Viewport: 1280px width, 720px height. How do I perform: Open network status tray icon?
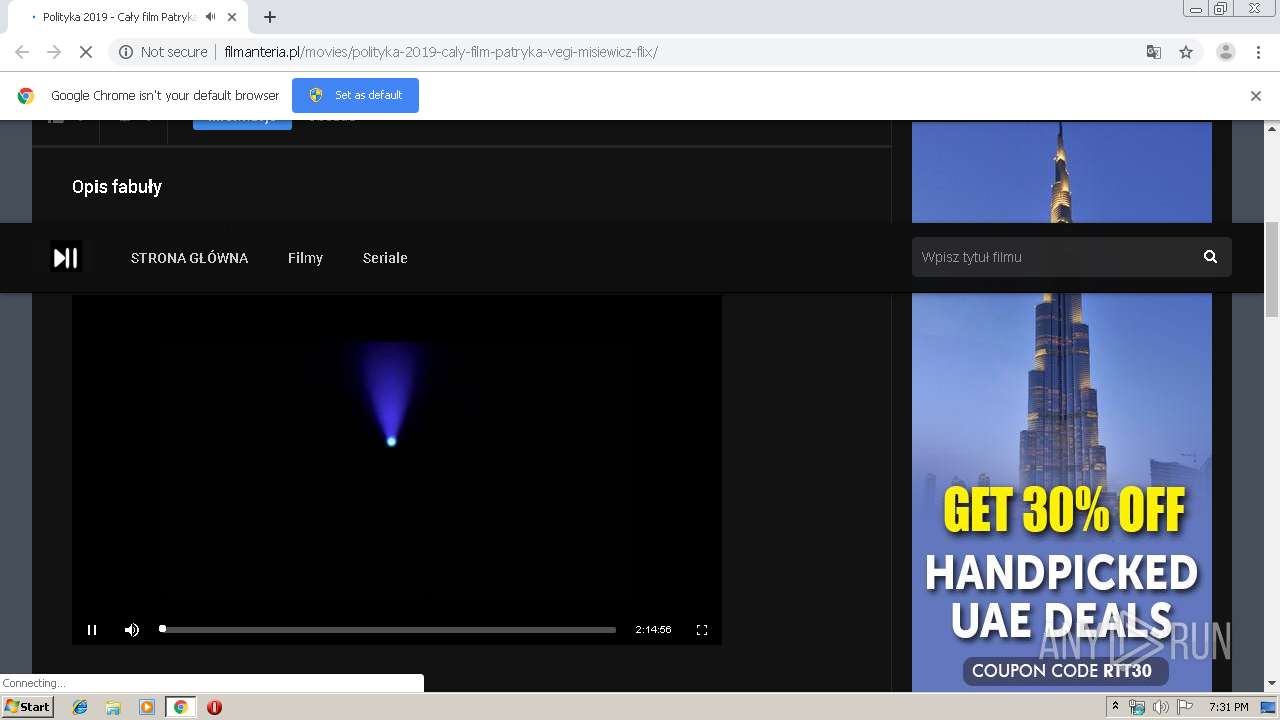(x=1137, y=707)
